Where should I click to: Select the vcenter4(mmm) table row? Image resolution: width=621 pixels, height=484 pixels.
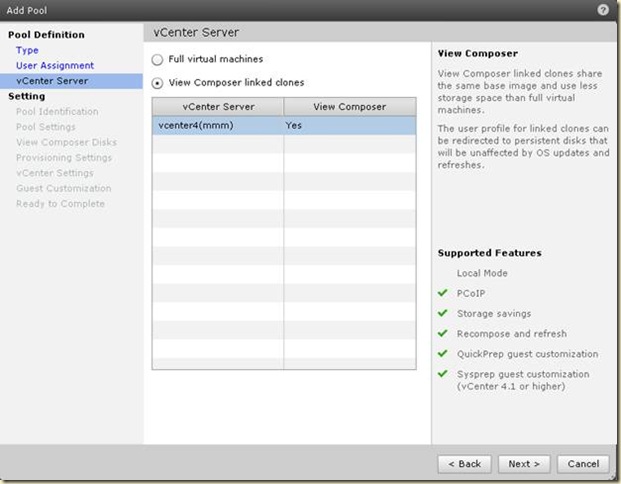pos(284,126)
